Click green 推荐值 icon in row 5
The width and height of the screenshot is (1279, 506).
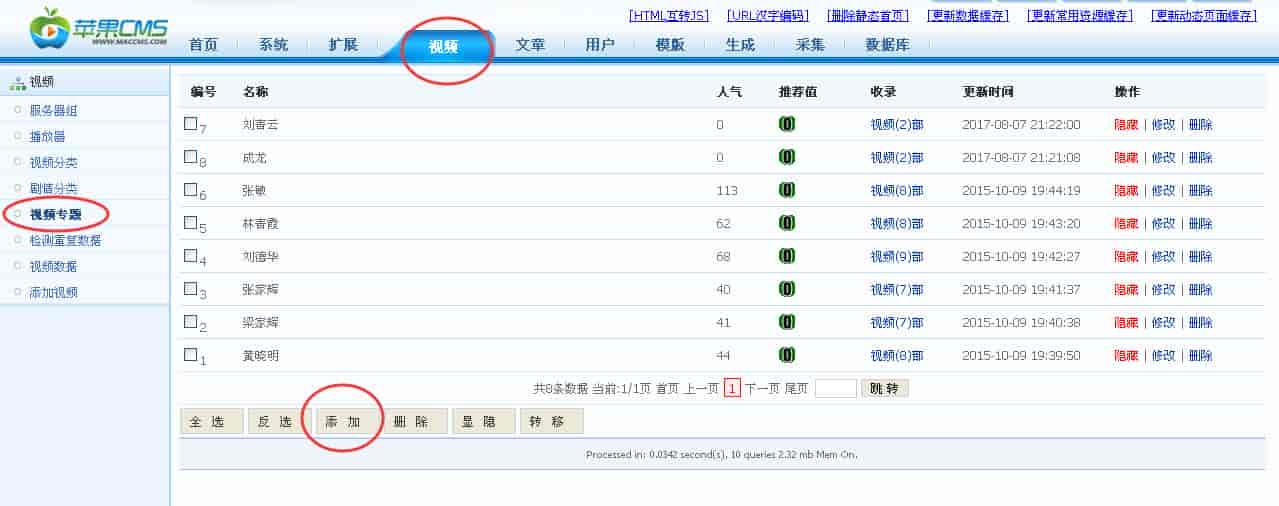pos(787,223)
